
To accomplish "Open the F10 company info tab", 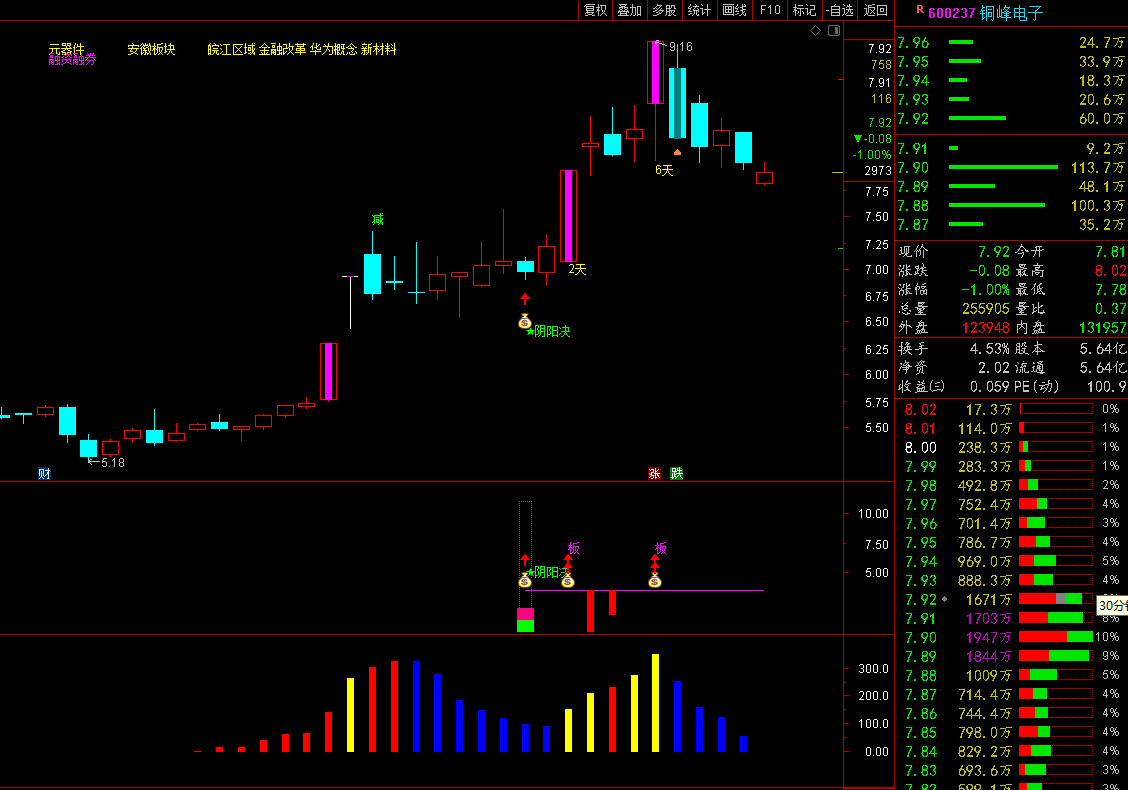I will coord(769,10).
